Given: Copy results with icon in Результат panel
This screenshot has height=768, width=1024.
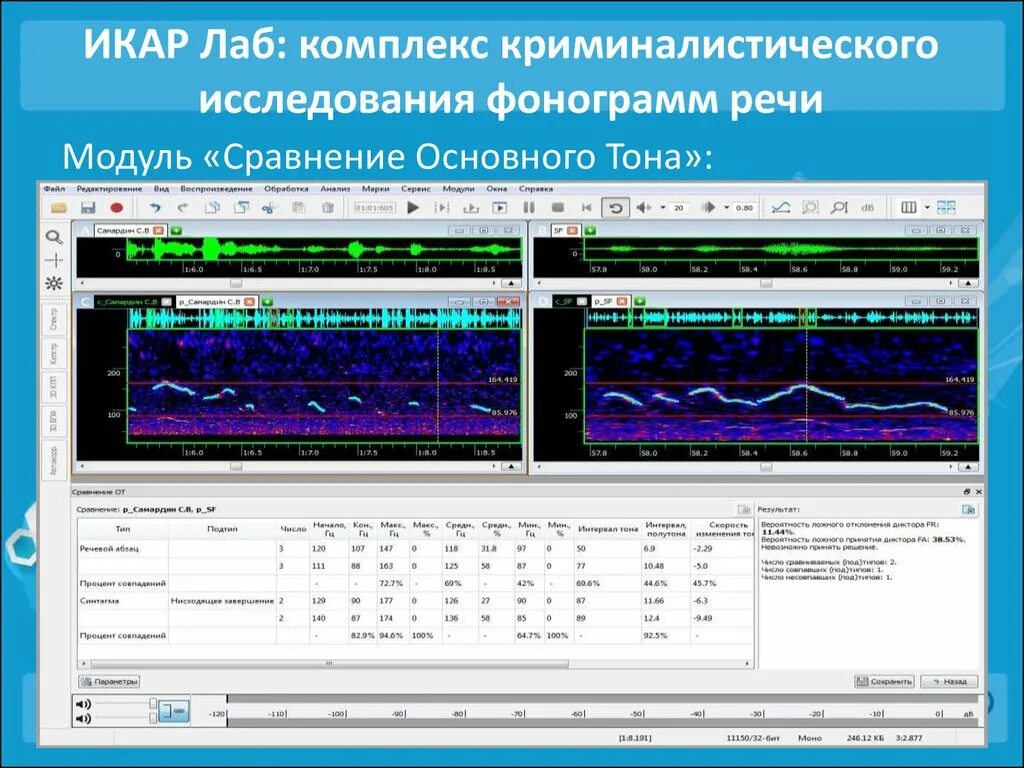Looking at the screenshot, I should click(969, 509).
